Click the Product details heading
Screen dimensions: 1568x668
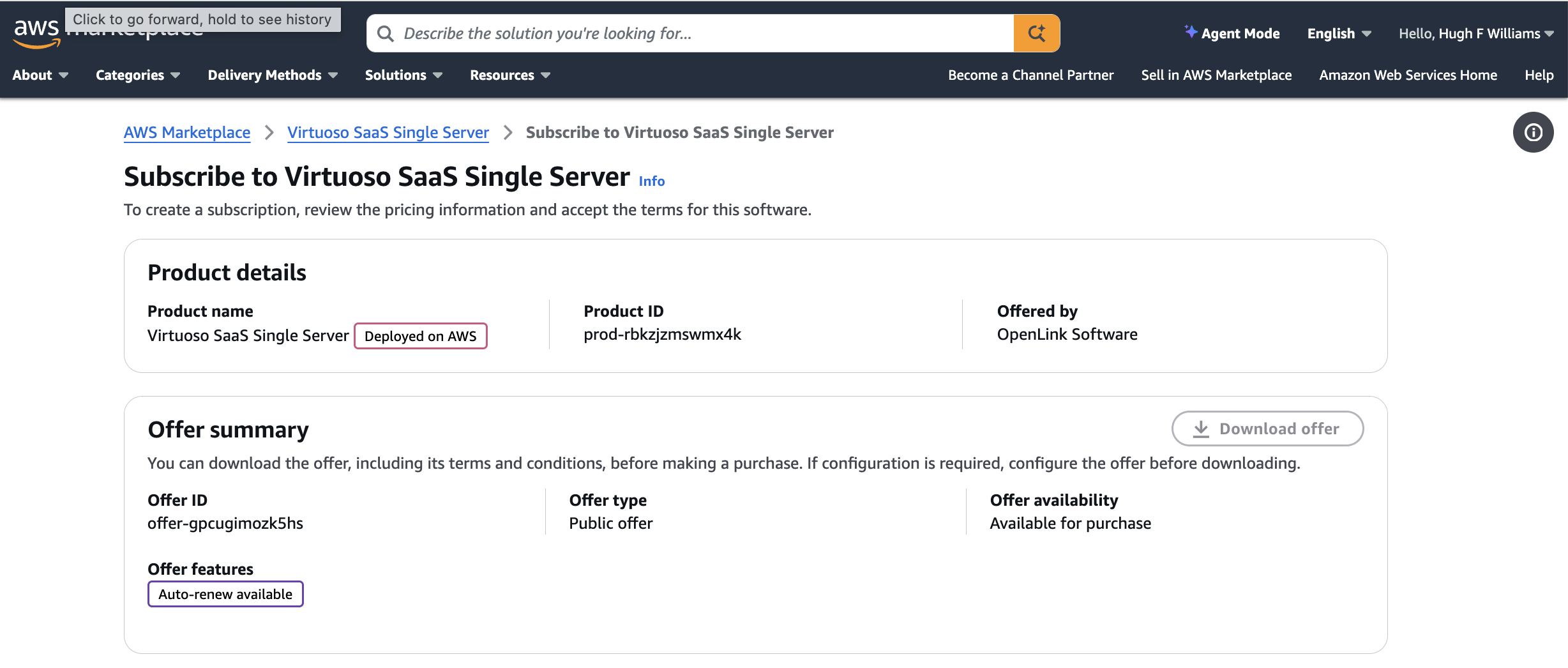(x=227, y=273)
